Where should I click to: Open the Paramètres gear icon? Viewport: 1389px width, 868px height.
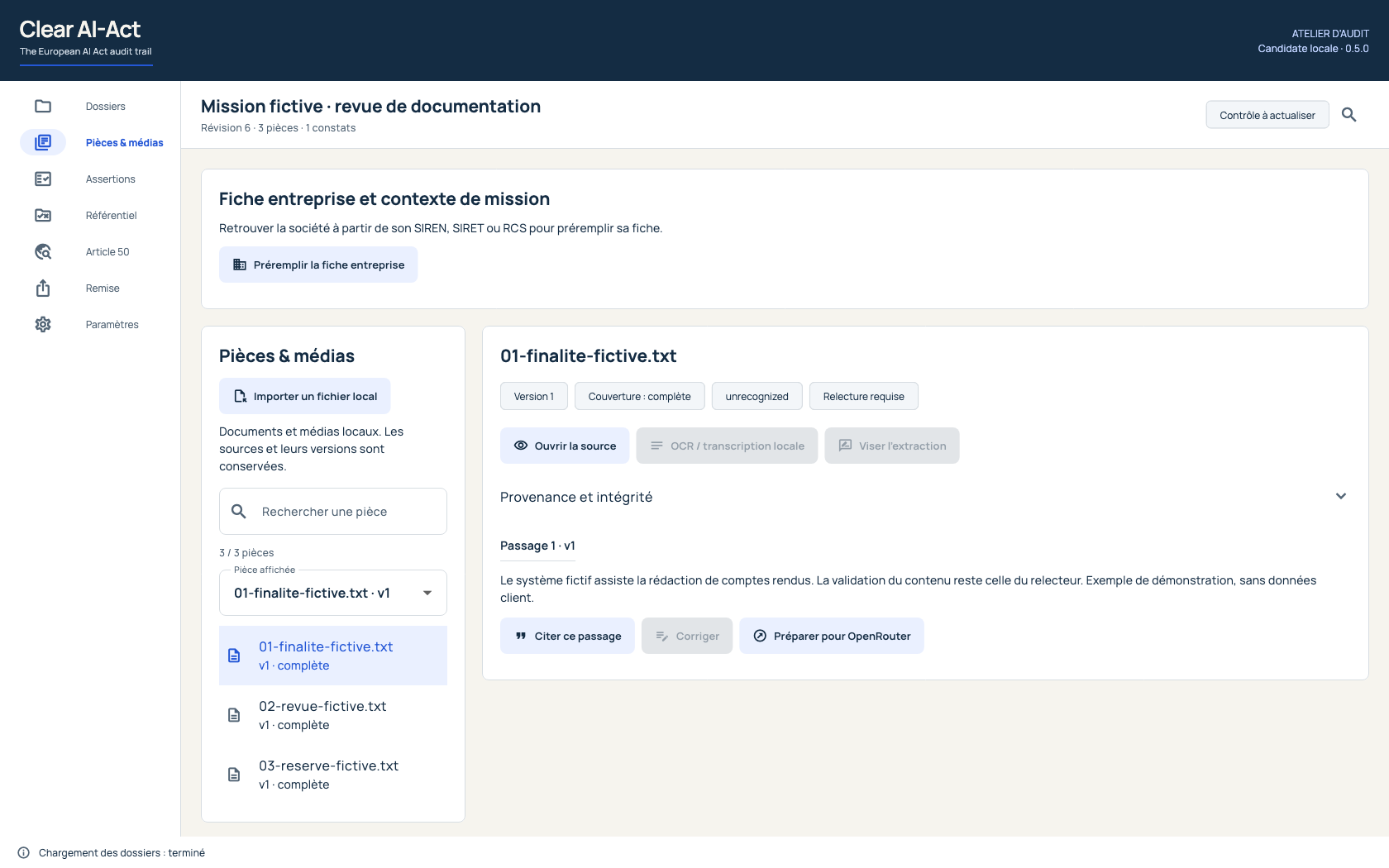coord(43,324)
